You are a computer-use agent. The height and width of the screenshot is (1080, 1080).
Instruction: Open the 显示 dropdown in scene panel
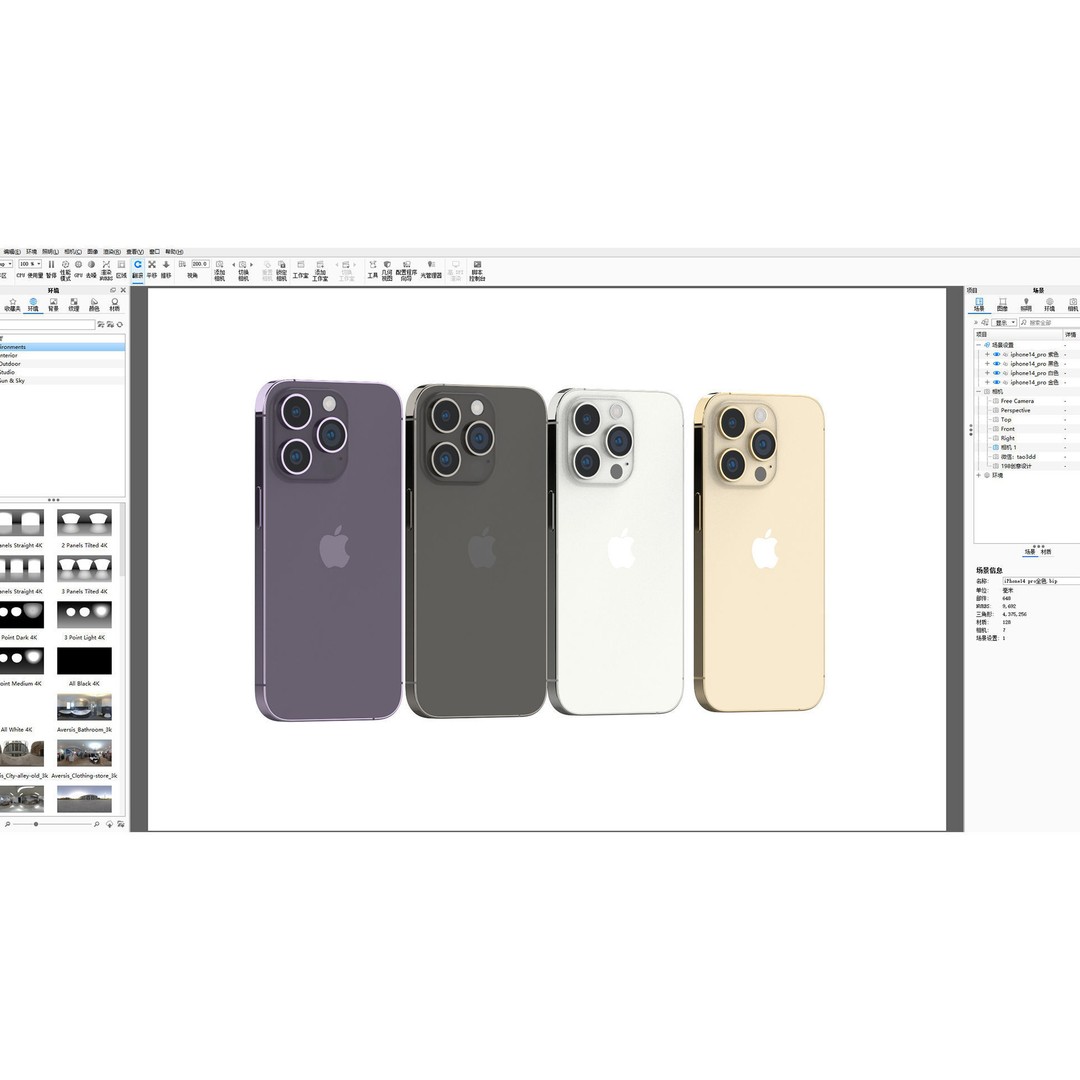[1004, 323]
